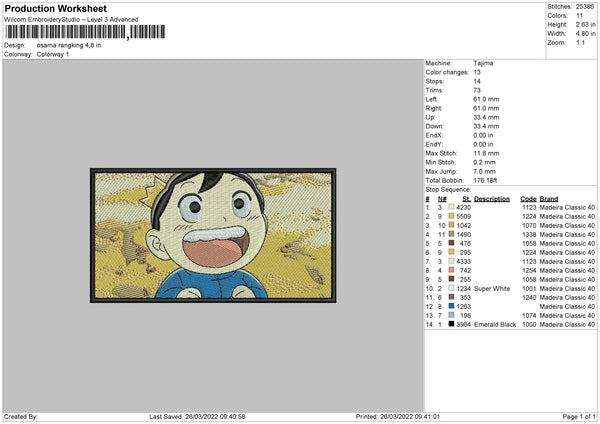The height and width of the screenshot is (424, 600).
Task: Select the Height value 2.63 in
Action: point(585,24)
